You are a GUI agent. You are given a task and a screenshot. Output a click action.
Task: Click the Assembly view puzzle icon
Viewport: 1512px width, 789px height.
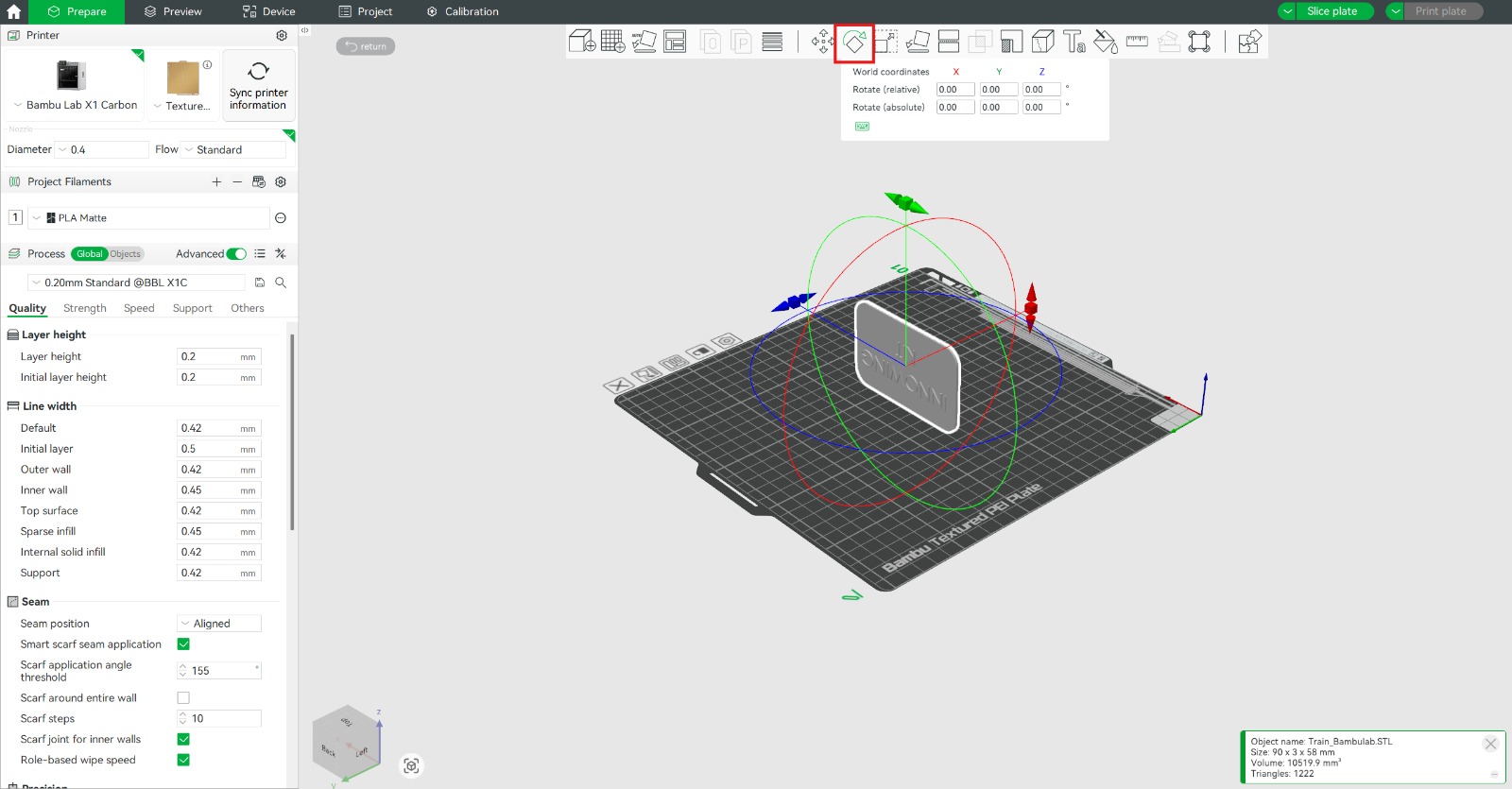click(x=1249, y=42)
